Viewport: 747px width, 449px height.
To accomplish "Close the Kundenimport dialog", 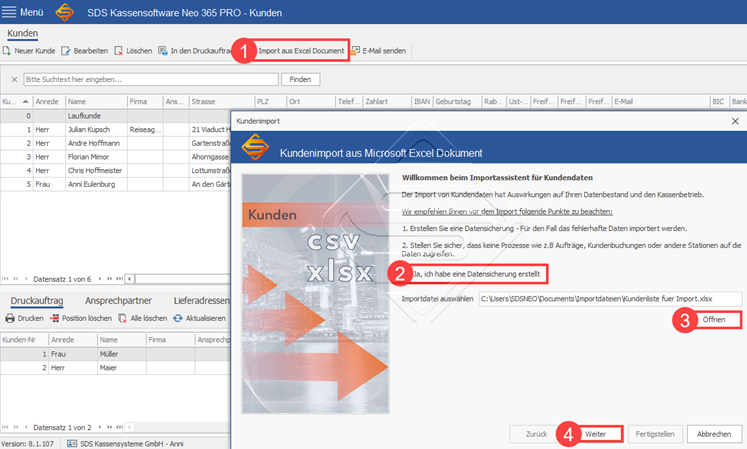I will (735, 121).
